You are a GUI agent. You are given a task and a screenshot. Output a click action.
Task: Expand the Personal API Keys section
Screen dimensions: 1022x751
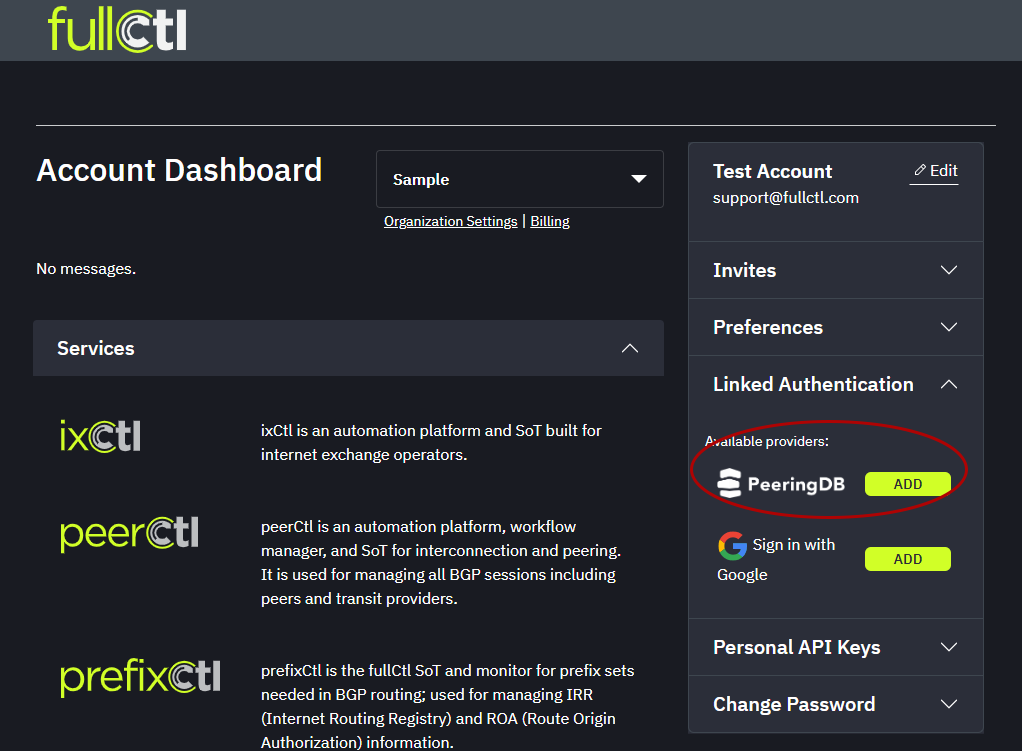[948, 647]
